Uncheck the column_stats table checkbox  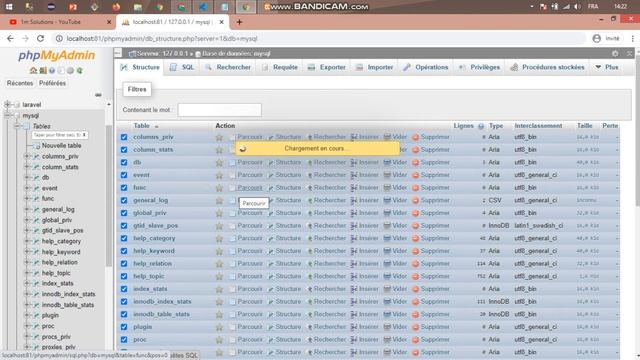(x=124, y=150)
